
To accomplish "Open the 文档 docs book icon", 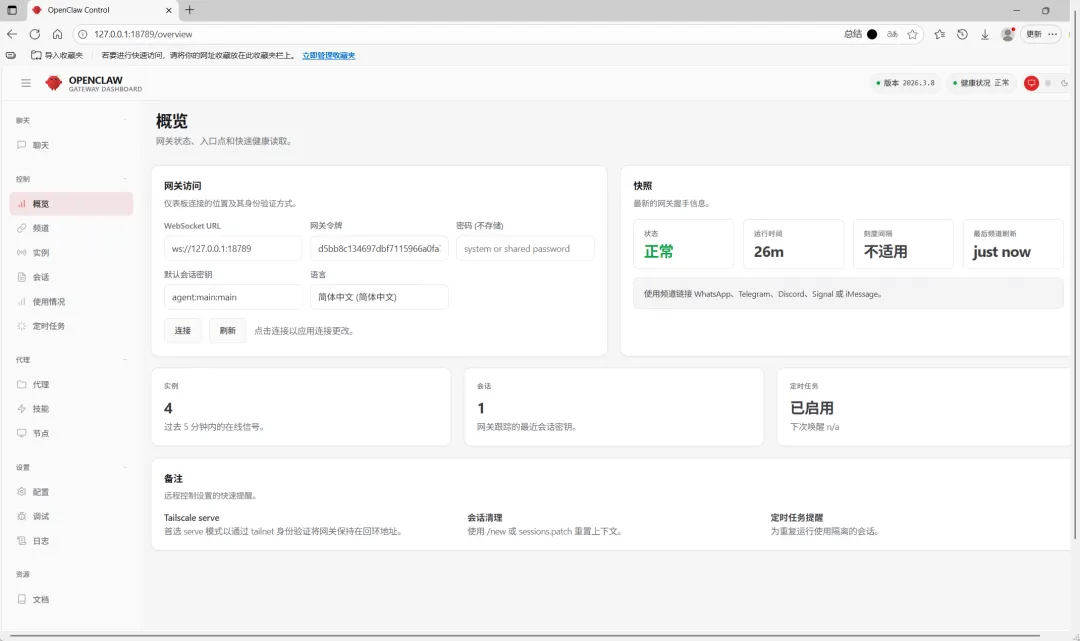I will pyautogui.click(x=21, y=599).
